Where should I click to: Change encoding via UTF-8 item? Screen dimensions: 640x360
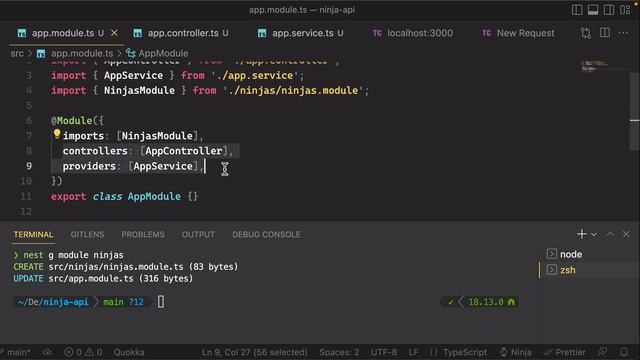pos(384,352)
